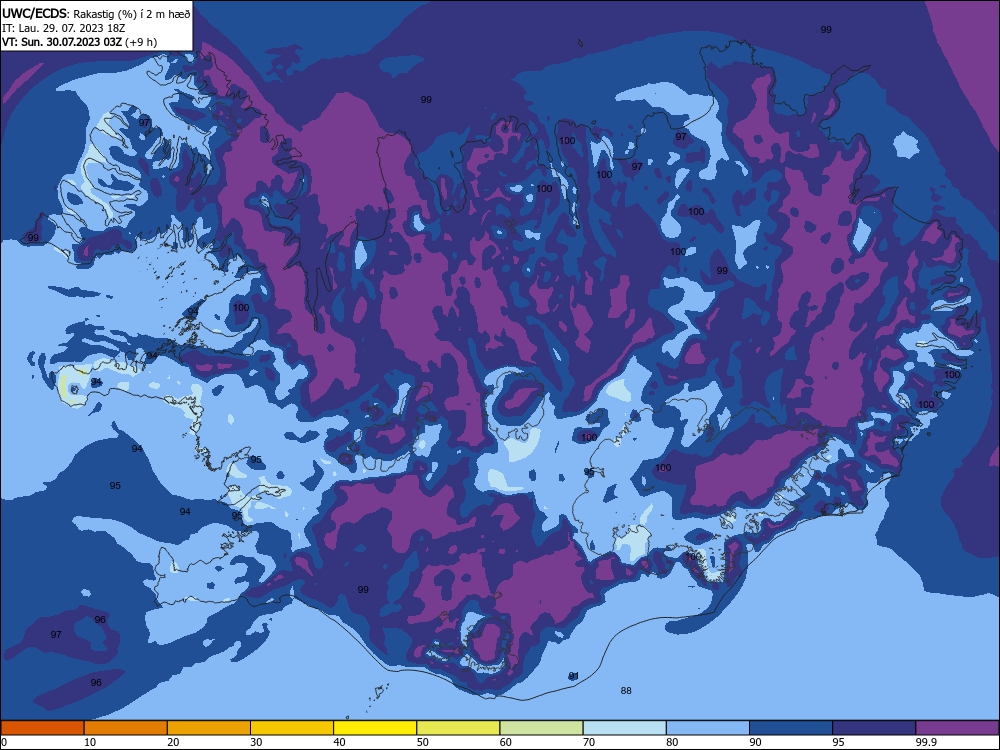Pick the amber 30–40 legend swatch
Viewport: 1000px width, 750px height.
coord(292,728)
